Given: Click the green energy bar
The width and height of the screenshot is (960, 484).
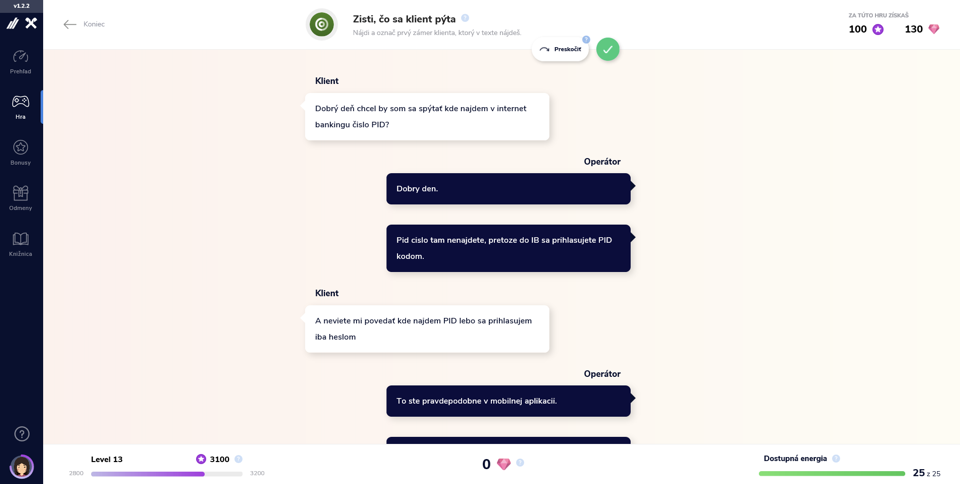Looking at the screenshot, I should point(831,474).
